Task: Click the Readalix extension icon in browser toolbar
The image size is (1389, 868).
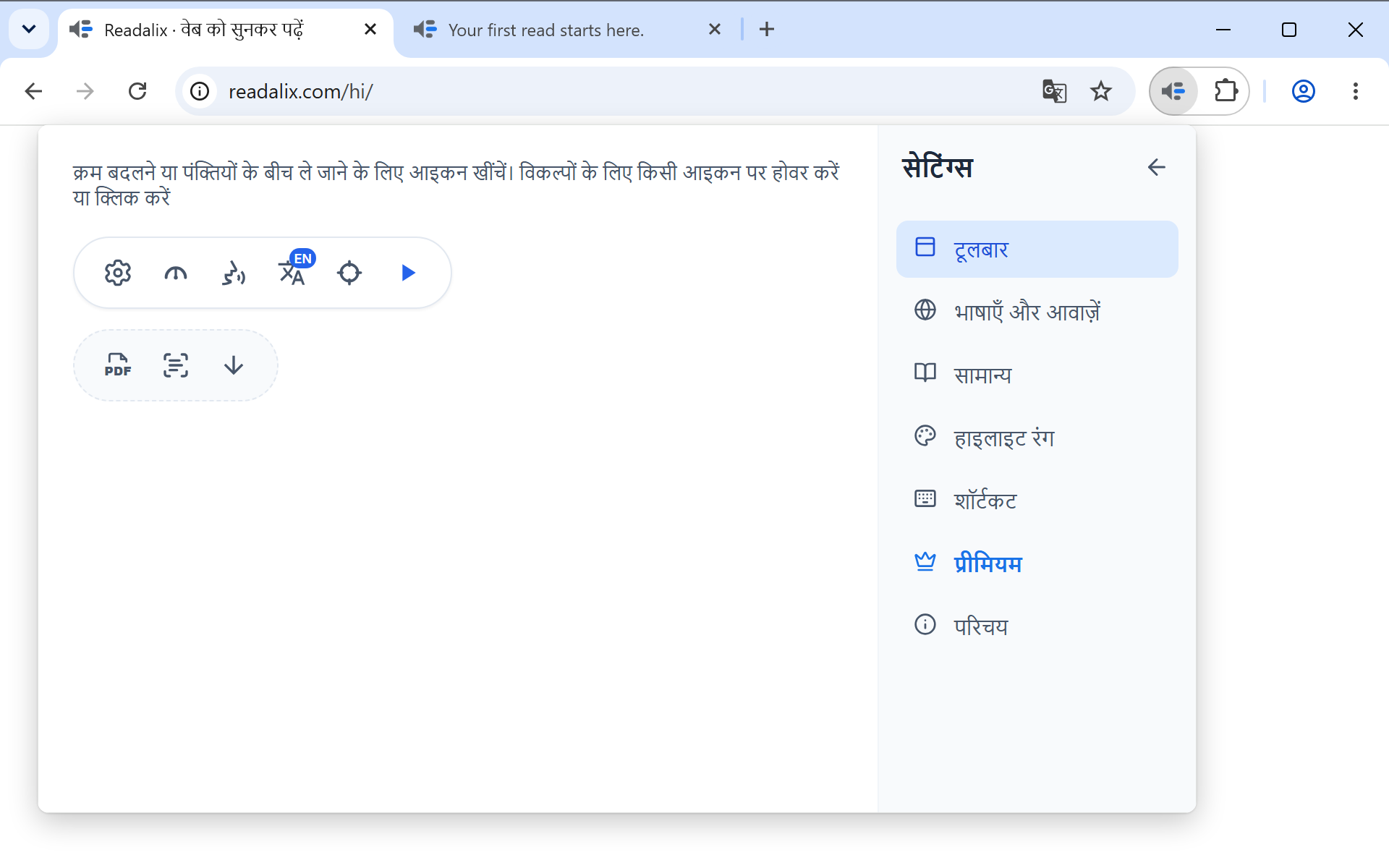Action: (1173, 91)
